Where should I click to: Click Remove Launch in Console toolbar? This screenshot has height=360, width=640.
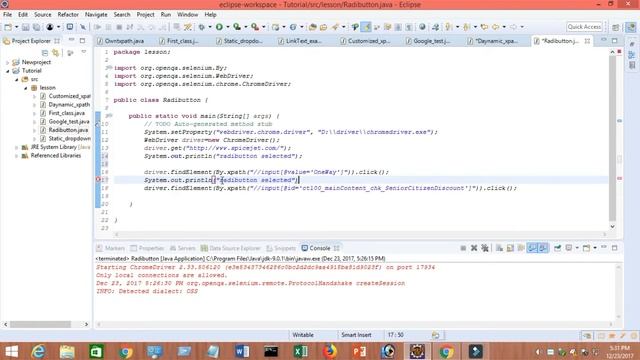[x=474, y=248]
